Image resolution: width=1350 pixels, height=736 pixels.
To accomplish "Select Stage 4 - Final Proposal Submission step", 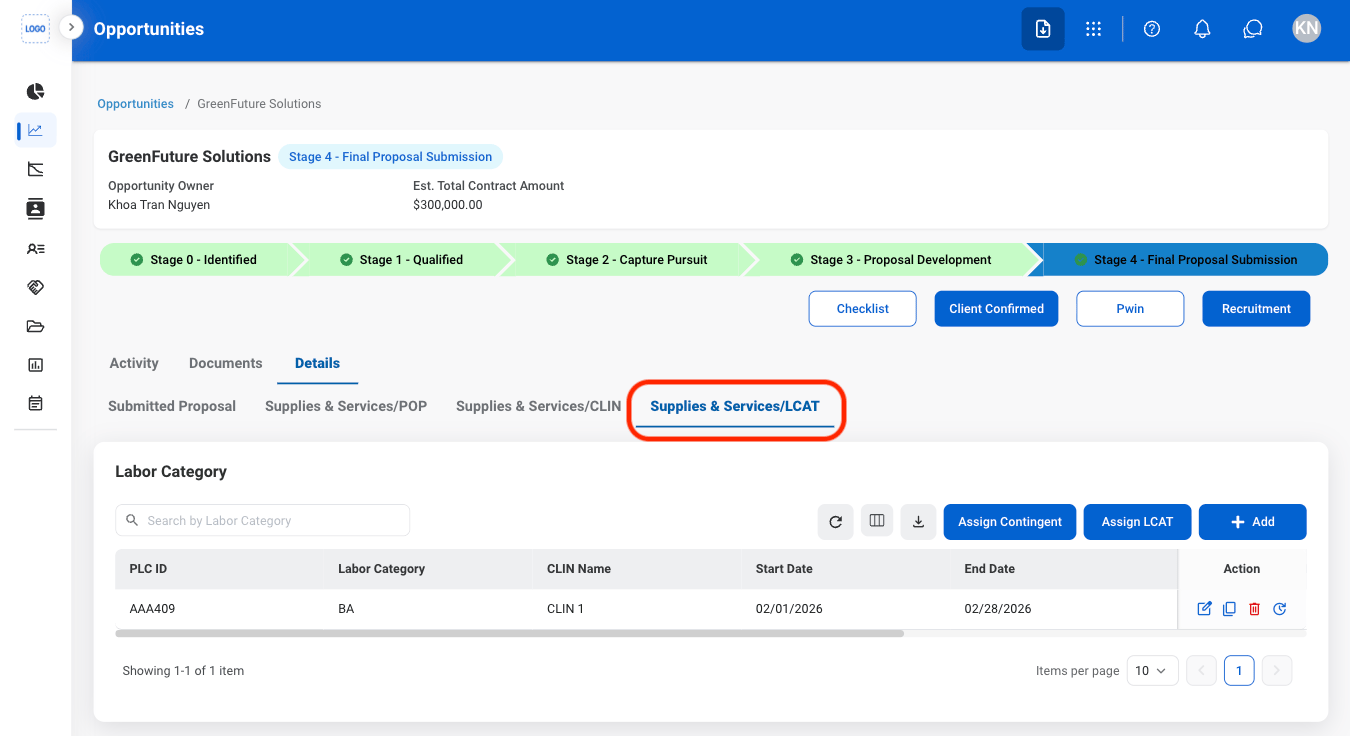I will click(x=1185, y=260).
